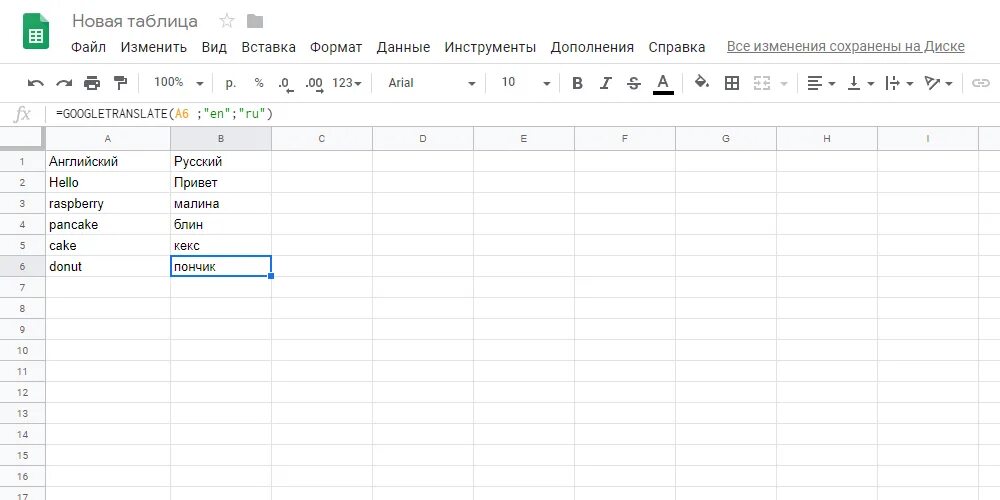1000x500 pixels.
Task: Click the document title Новая таблица
Action: [135, 21]
